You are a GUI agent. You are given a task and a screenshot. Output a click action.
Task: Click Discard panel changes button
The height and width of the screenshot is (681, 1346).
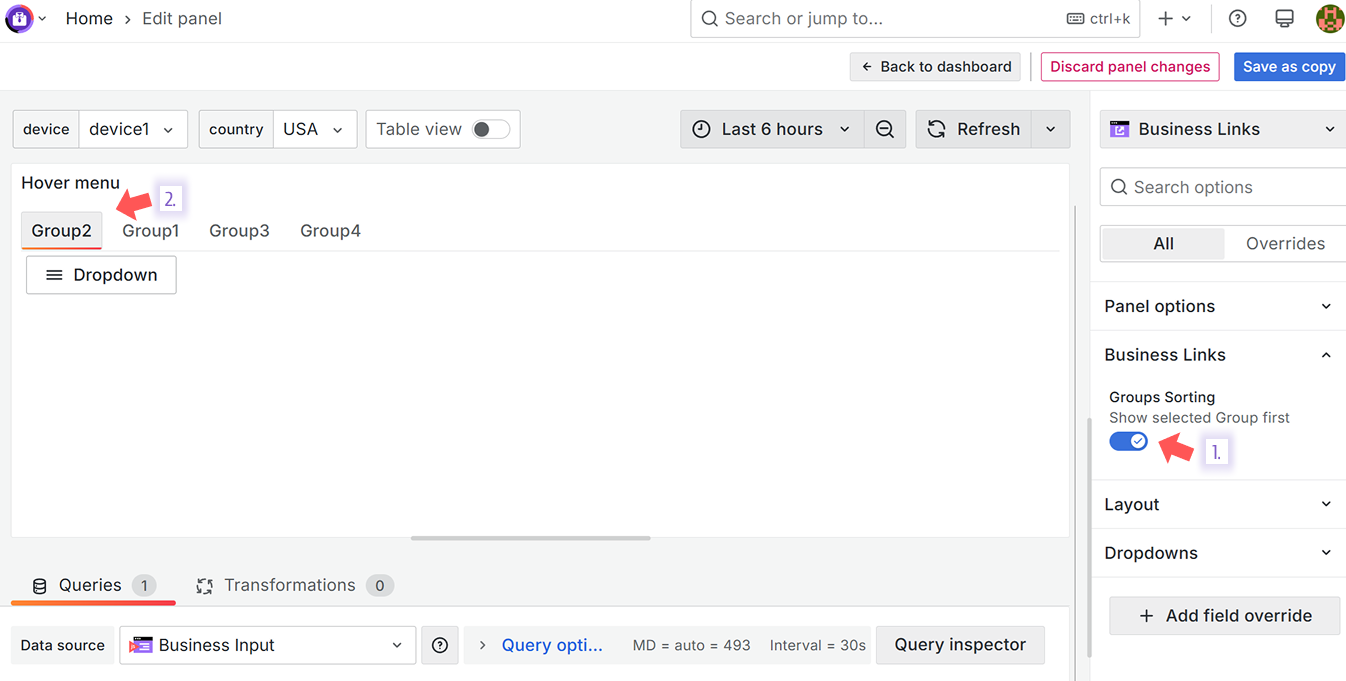pos(1130,67)
